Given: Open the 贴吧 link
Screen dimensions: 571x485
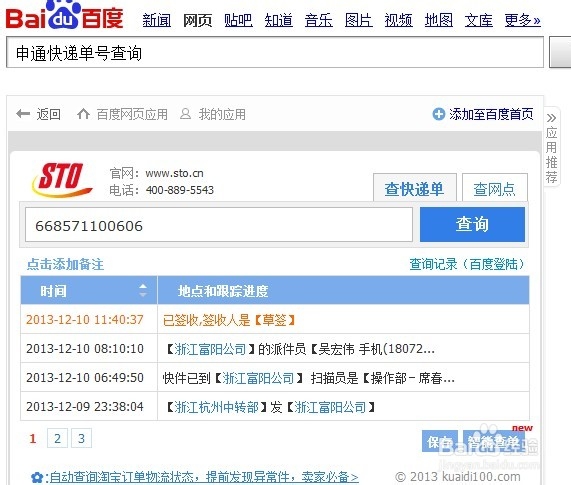Looking at the screenshot, I should click(238, 20).
